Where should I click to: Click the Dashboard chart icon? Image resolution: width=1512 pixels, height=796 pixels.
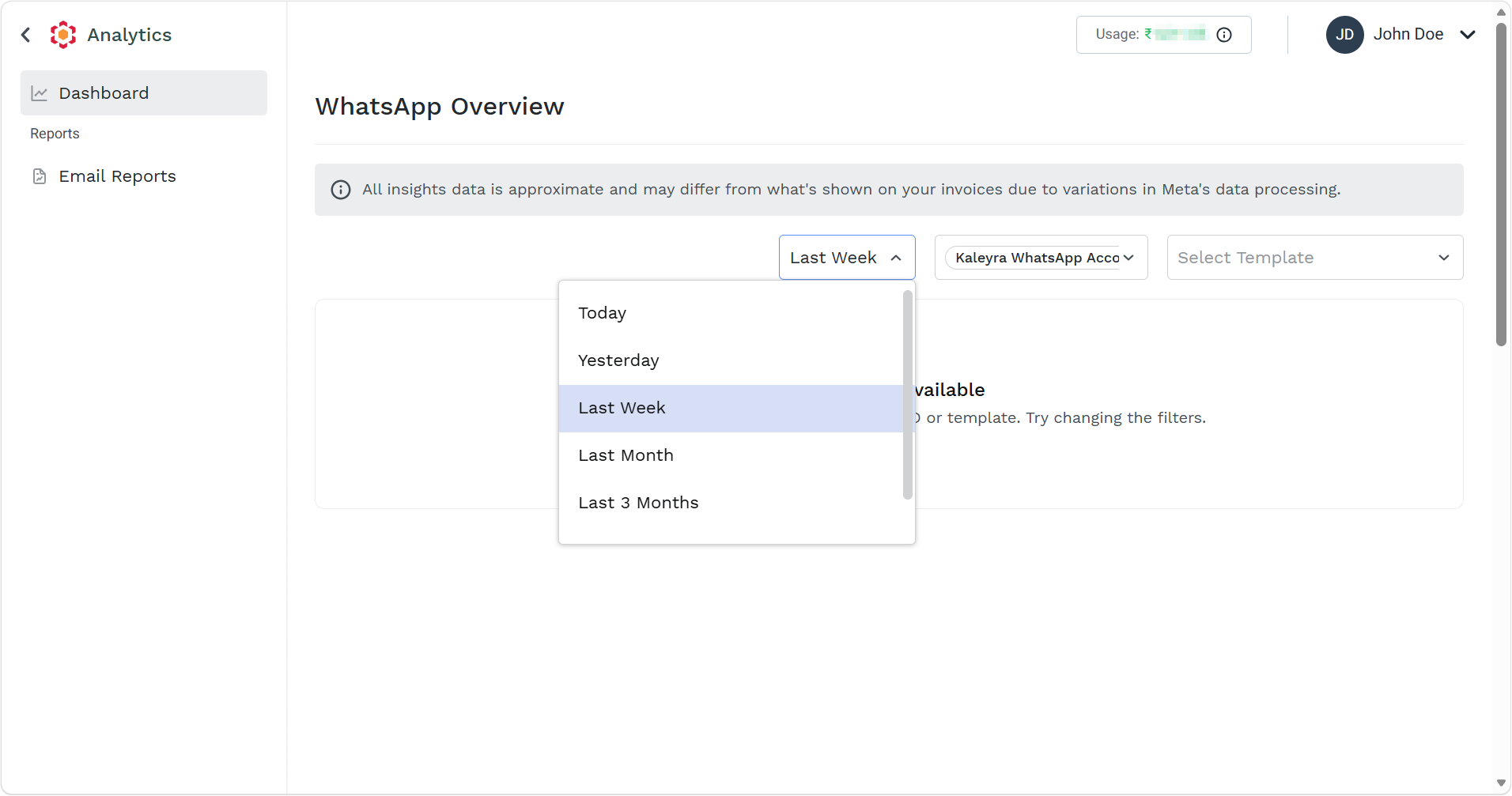tap(40, 93)
